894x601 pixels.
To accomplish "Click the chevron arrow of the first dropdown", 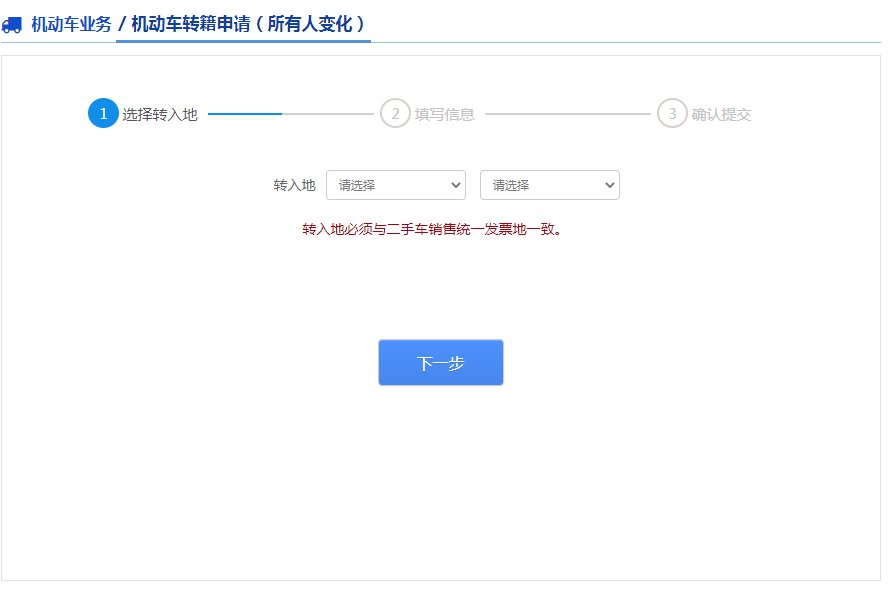I will [x=456, y=185].
